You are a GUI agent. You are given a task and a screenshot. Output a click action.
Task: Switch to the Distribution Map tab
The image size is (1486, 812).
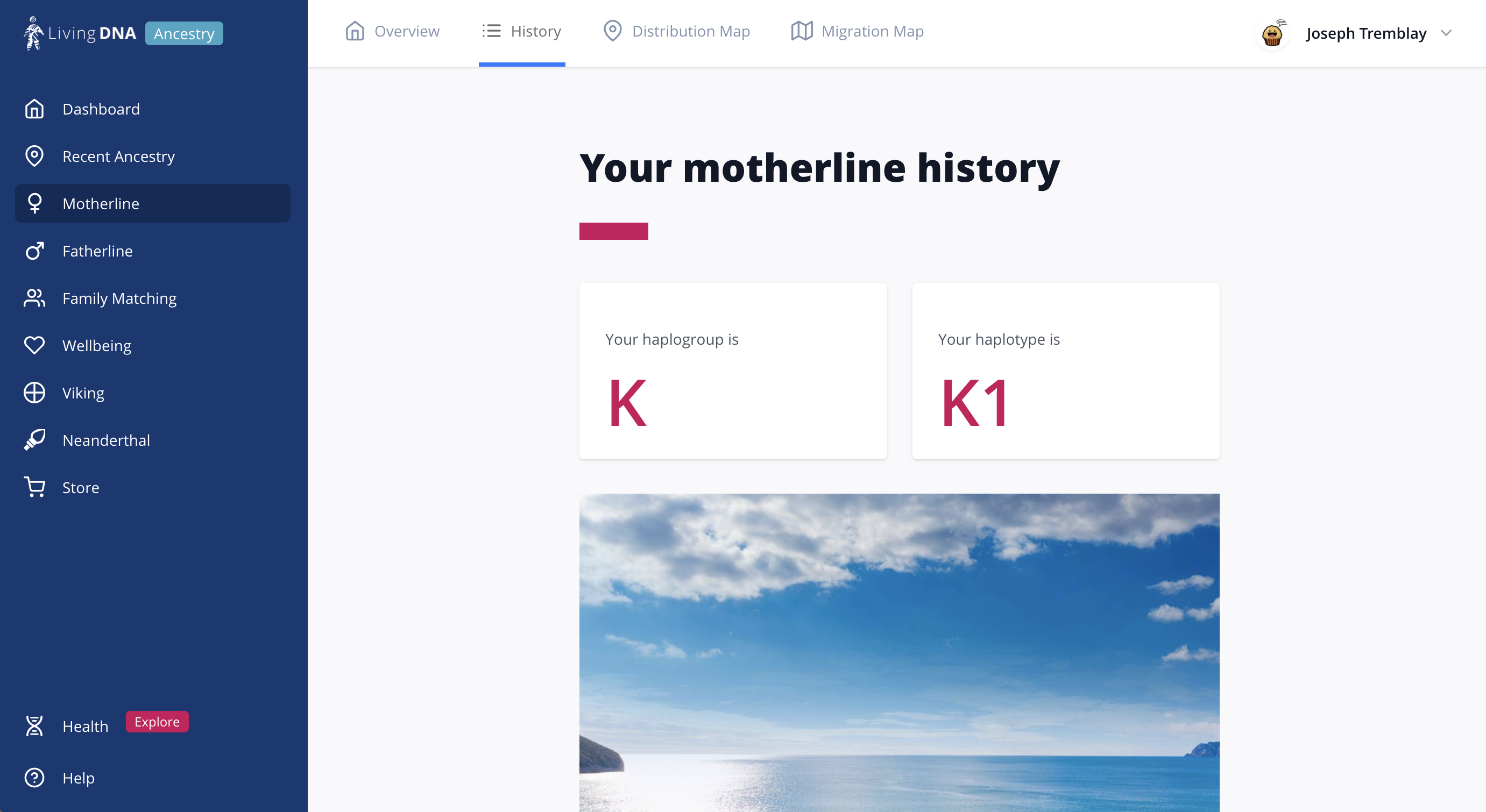(x=676, y=31)
